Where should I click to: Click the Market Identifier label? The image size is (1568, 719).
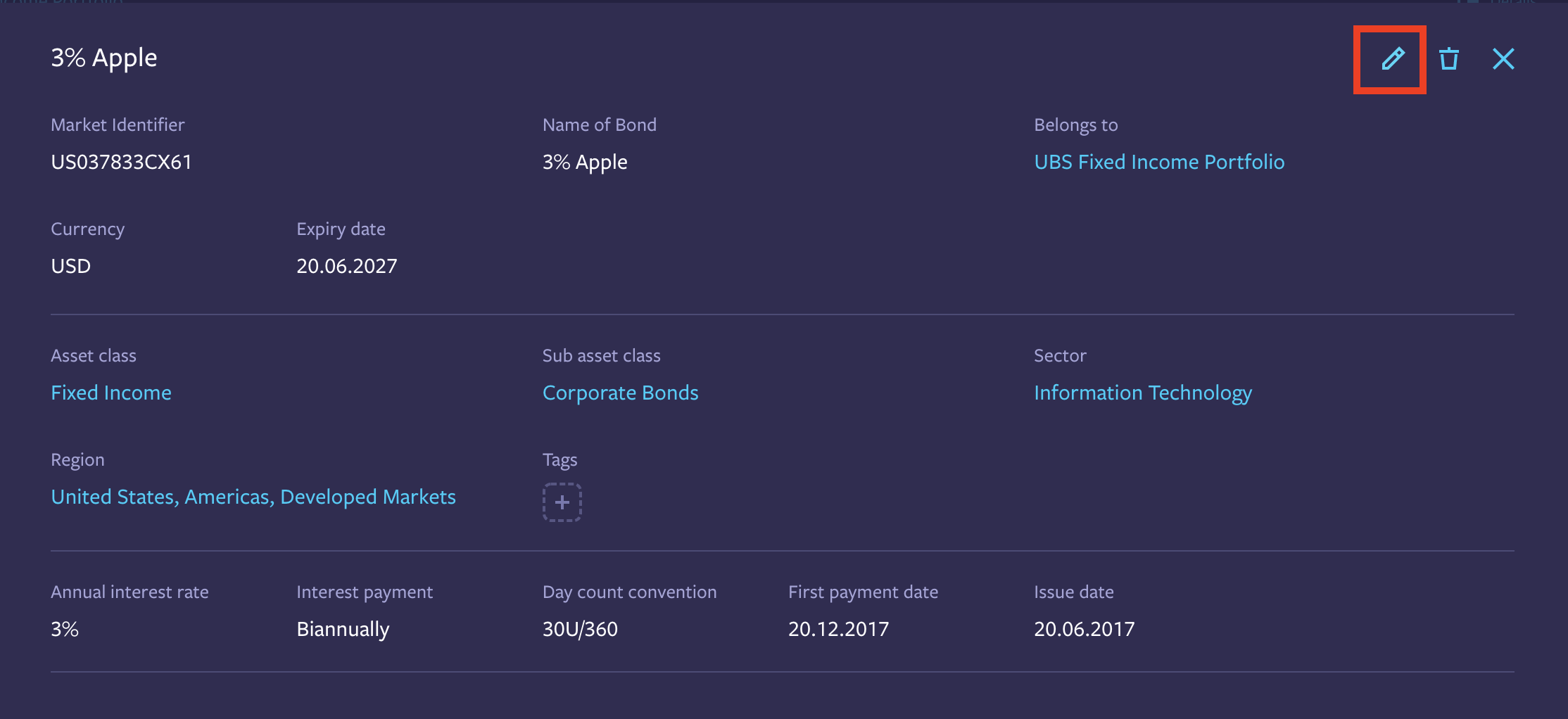(118, 125)
